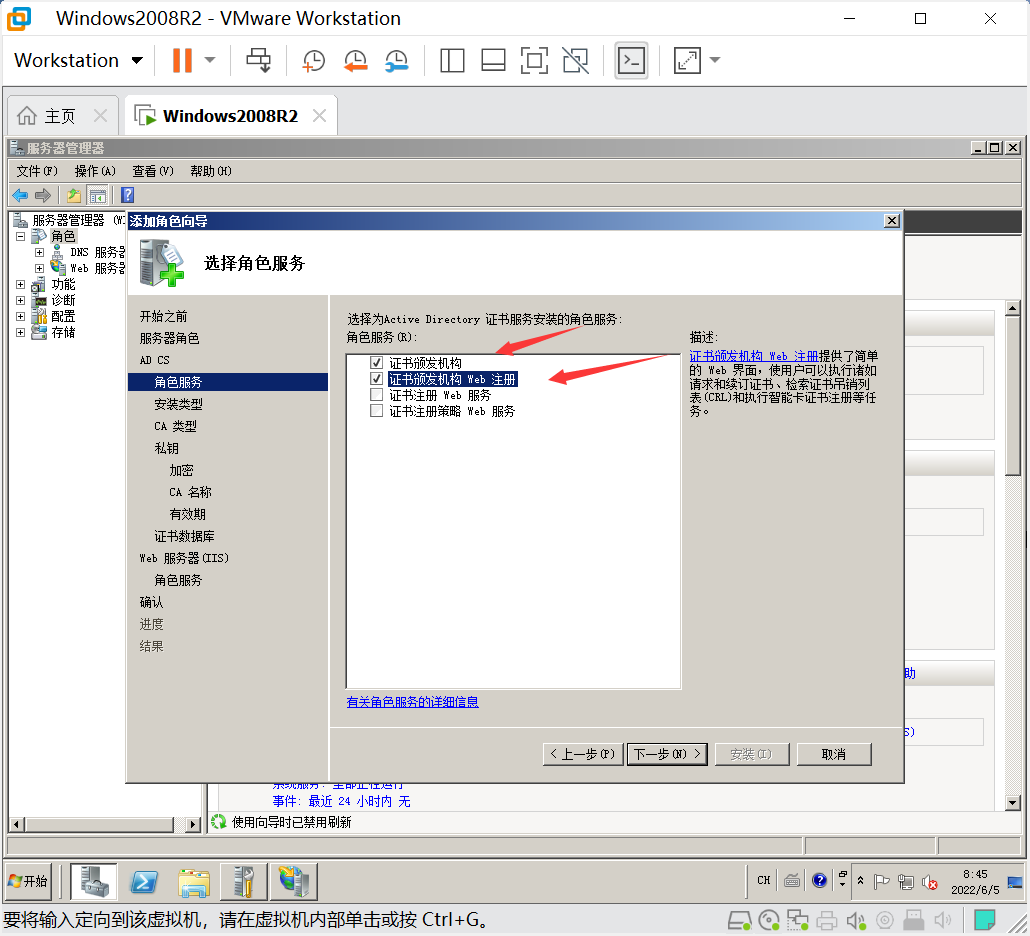The height and width of the screenshot is (936, 1030).
Task: Go to 安装类型 wizard step
Action: [x=179, y=405]
